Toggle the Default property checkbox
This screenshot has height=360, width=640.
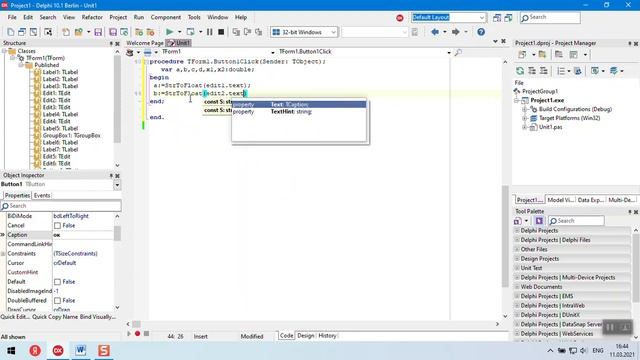(x=57, y=282)
